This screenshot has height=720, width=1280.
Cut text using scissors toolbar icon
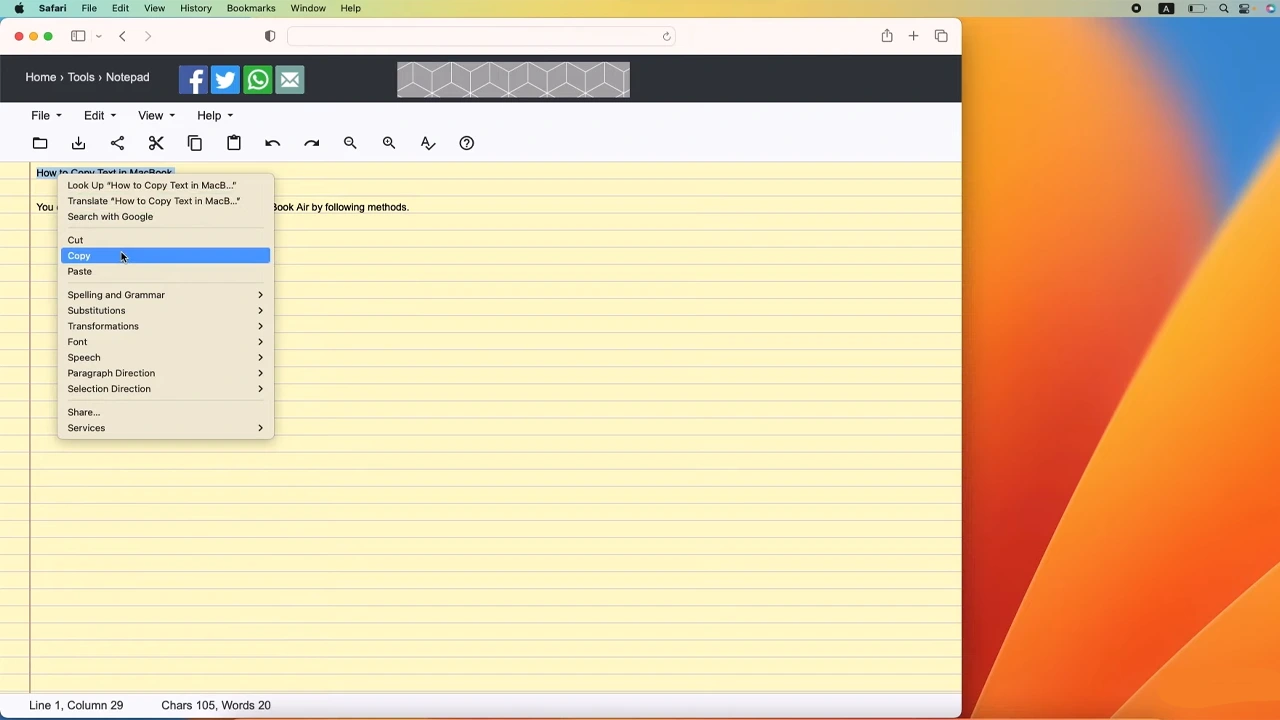(x=156, y=143)
